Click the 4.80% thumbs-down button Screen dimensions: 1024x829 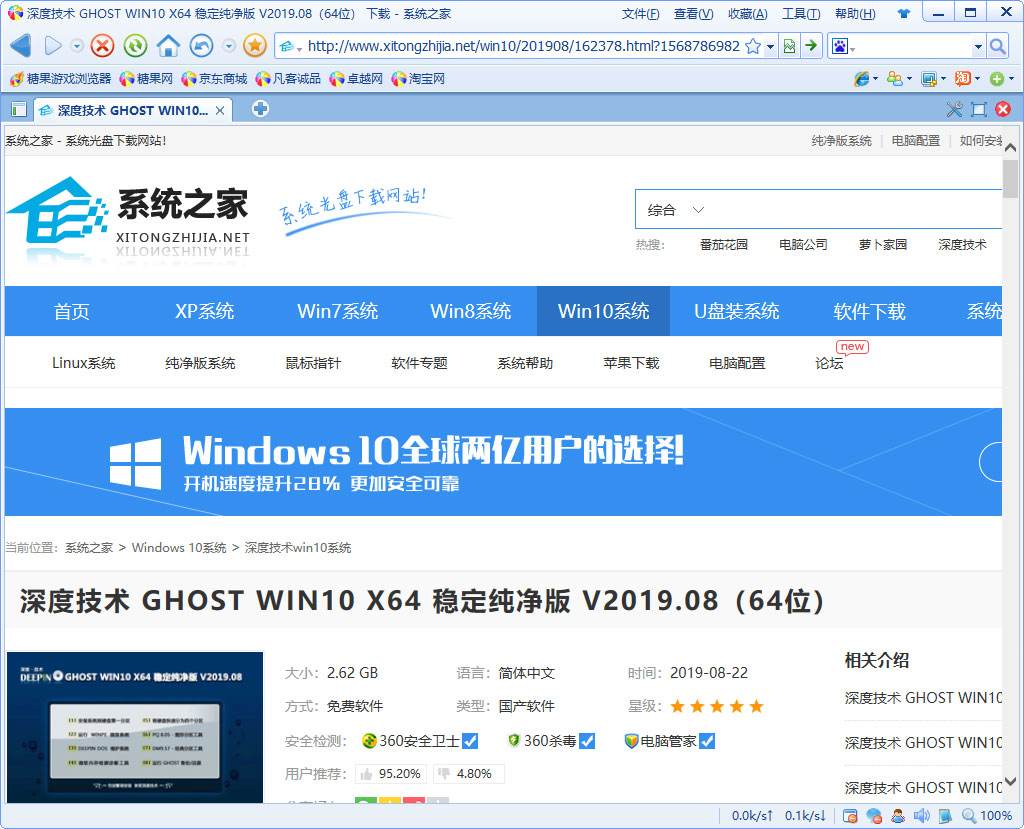(467, 773)
